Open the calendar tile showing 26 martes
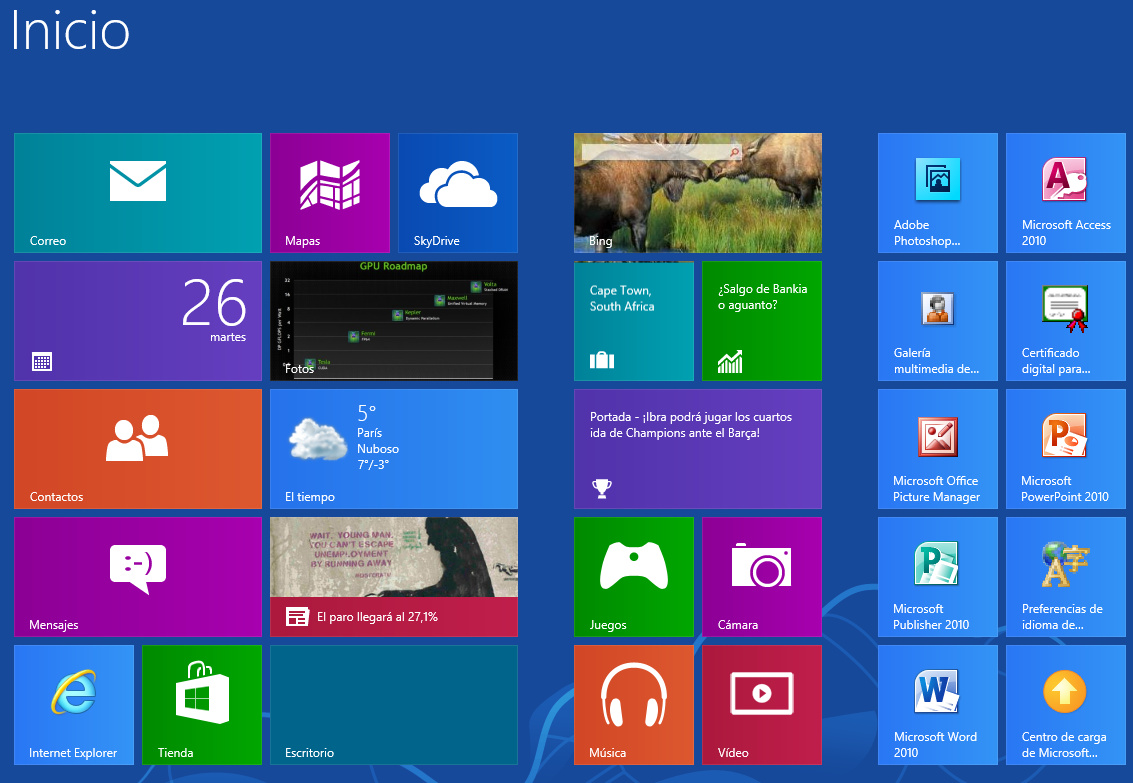The image size is (1133, 783). click(138, 321)
